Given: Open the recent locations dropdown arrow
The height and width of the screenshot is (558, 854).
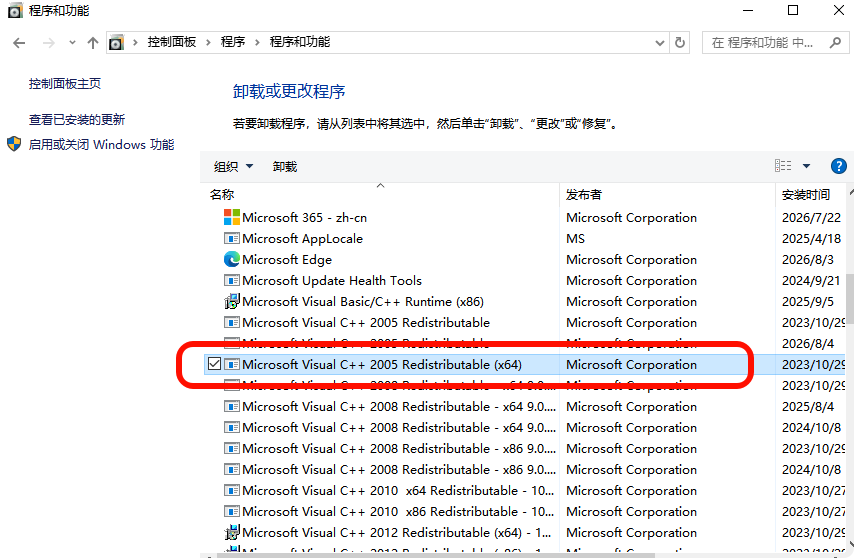Looking at the screenshot, I should coord(72,43).
